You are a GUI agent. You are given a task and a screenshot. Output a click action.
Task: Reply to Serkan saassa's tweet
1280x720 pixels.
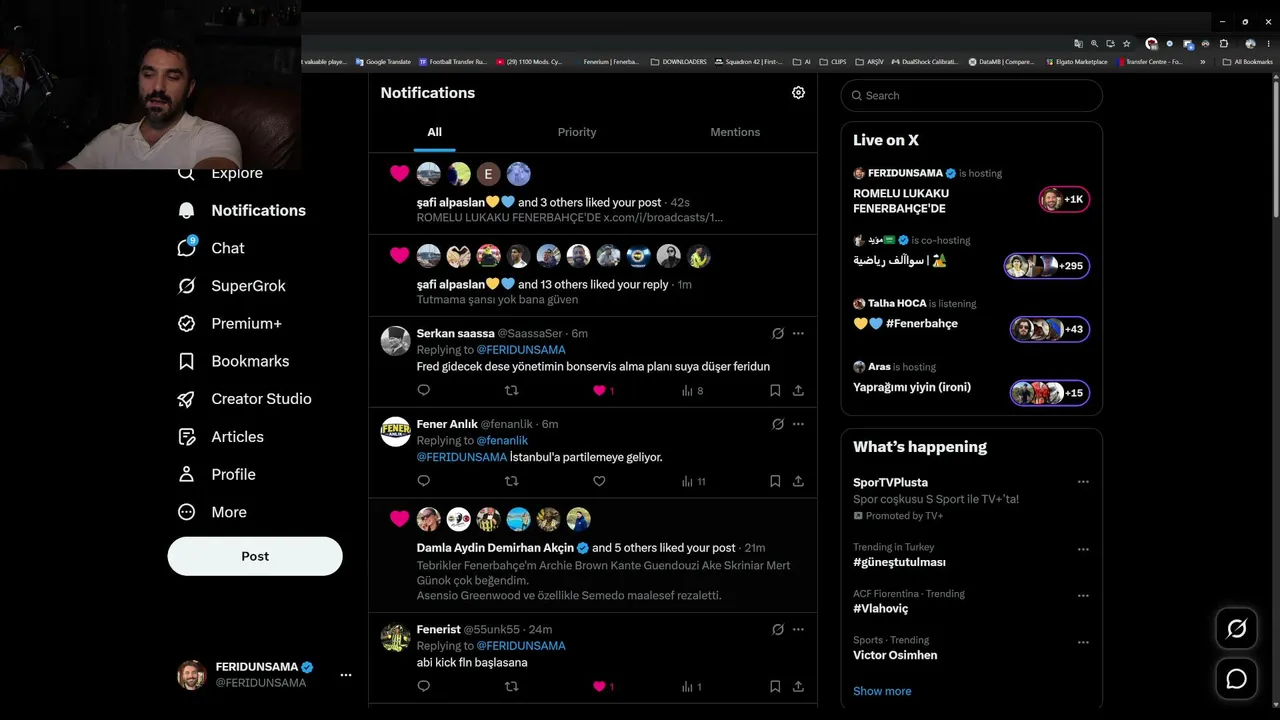(423, 391)
